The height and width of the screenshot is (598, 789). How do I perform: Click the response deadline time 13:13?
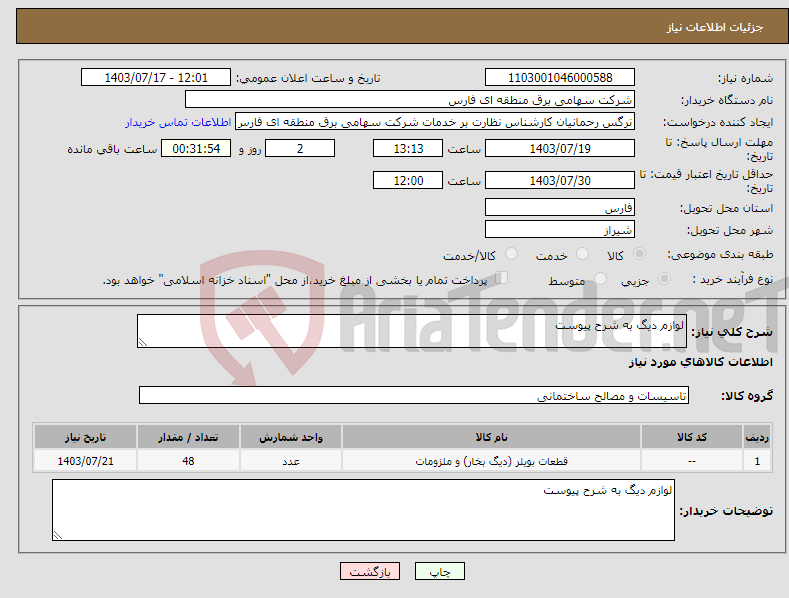[x=408, y=148]
